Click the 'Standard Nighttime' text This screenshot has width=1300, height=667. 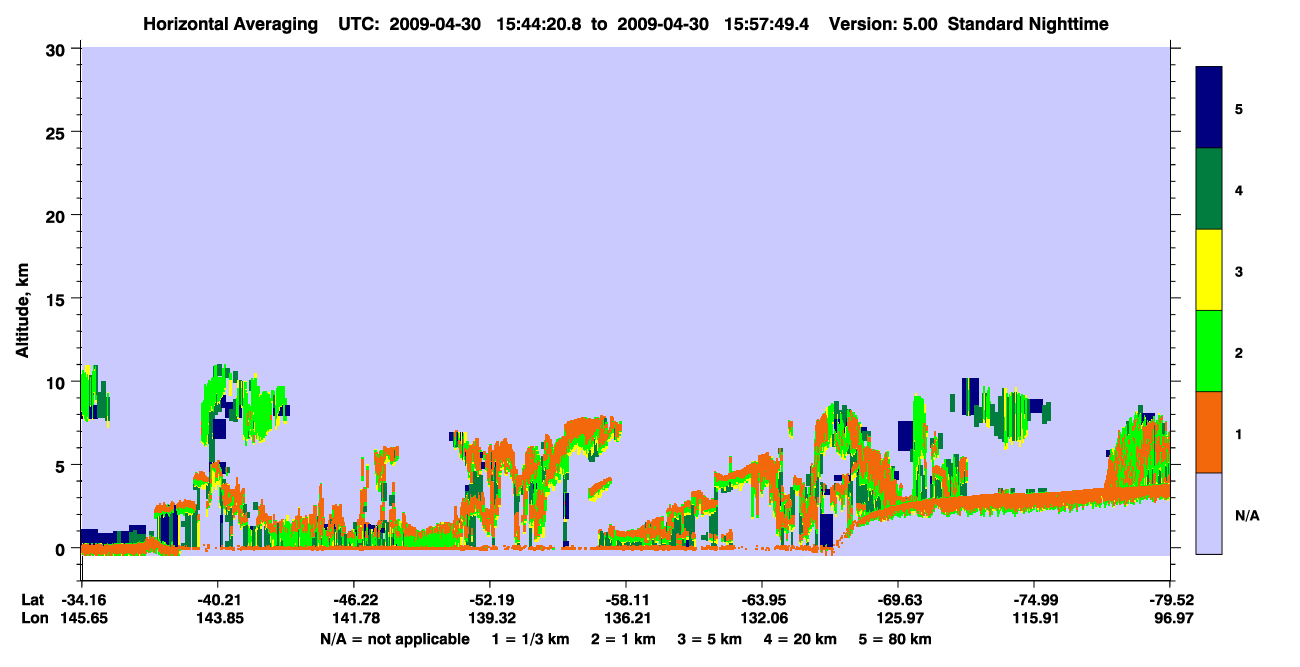1028,24
